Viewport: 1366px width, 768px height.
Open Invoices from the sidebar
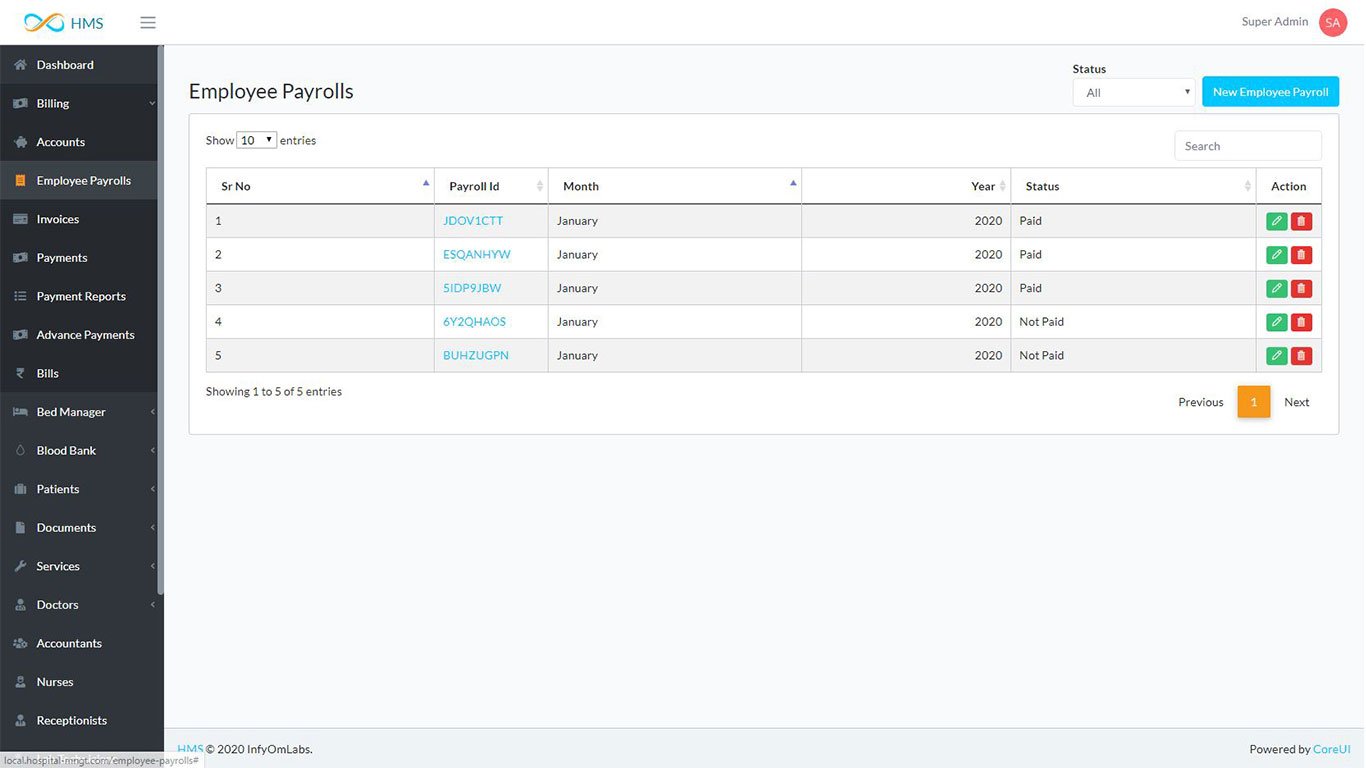coord(58,219)
